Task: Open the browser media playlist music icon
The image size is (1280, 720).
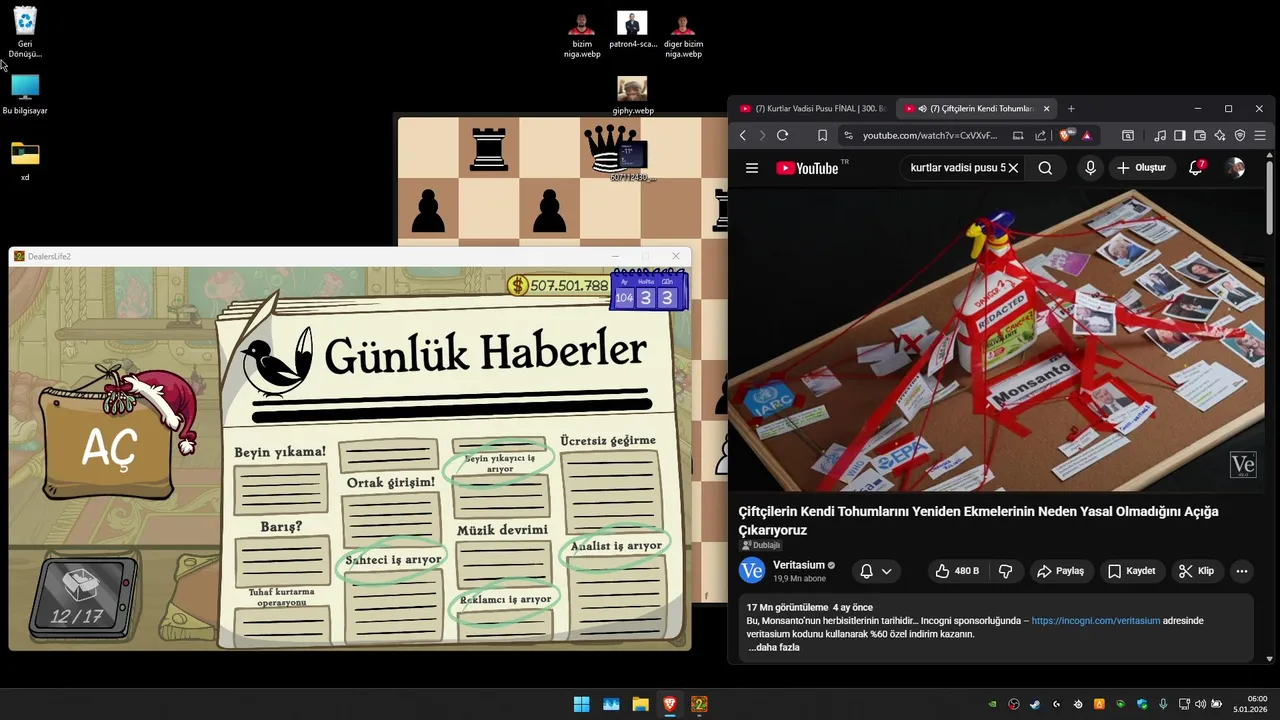Action: pos(1160,135)
